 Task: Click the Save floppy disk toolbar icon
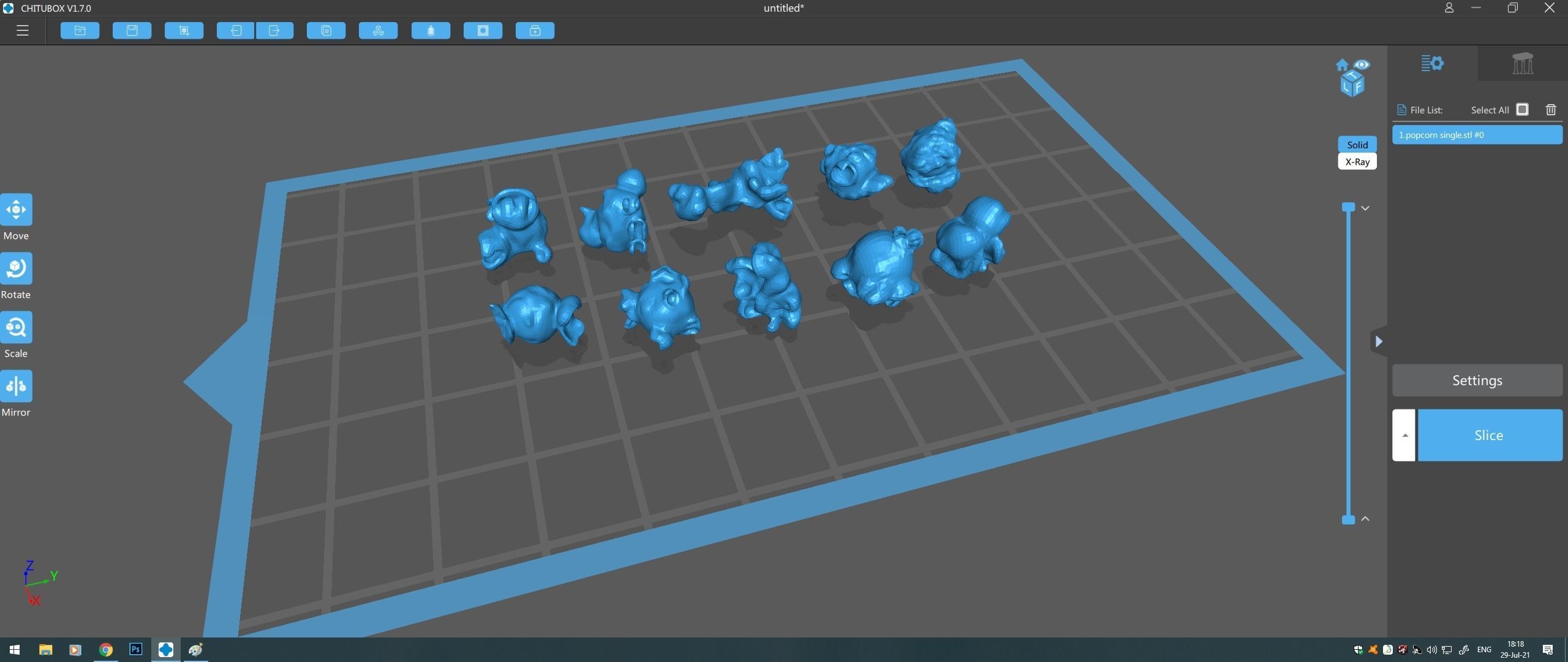pos(132,31)
